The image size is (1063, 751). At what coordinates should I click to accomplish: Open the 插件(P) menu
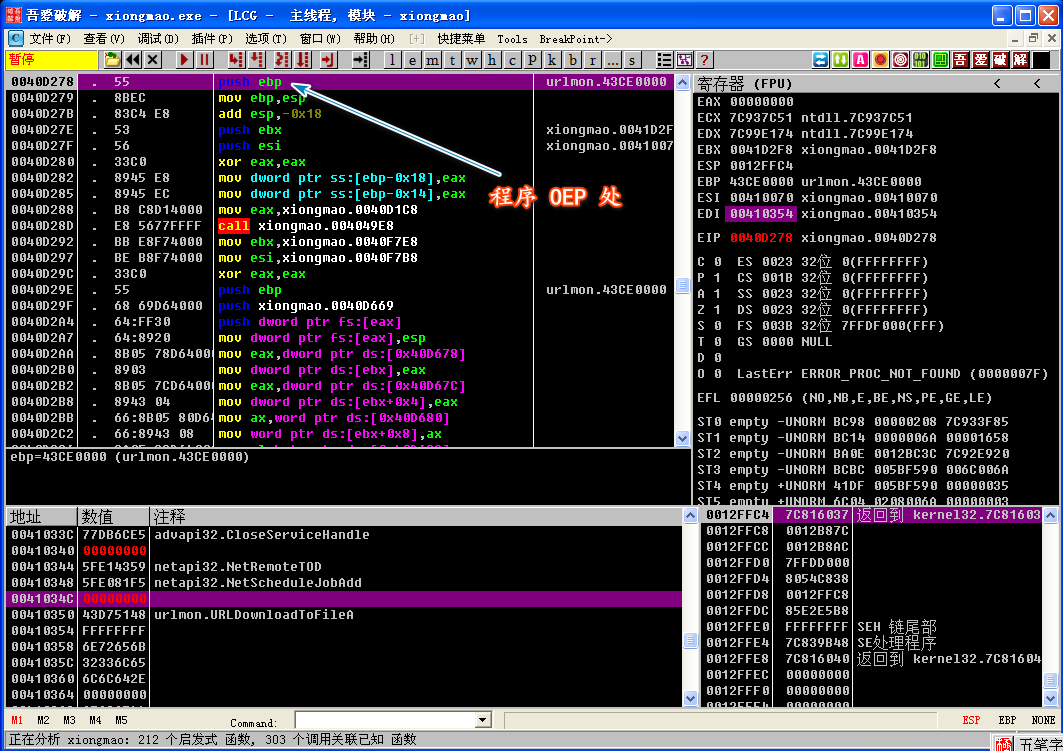click(x=212, y=39)
